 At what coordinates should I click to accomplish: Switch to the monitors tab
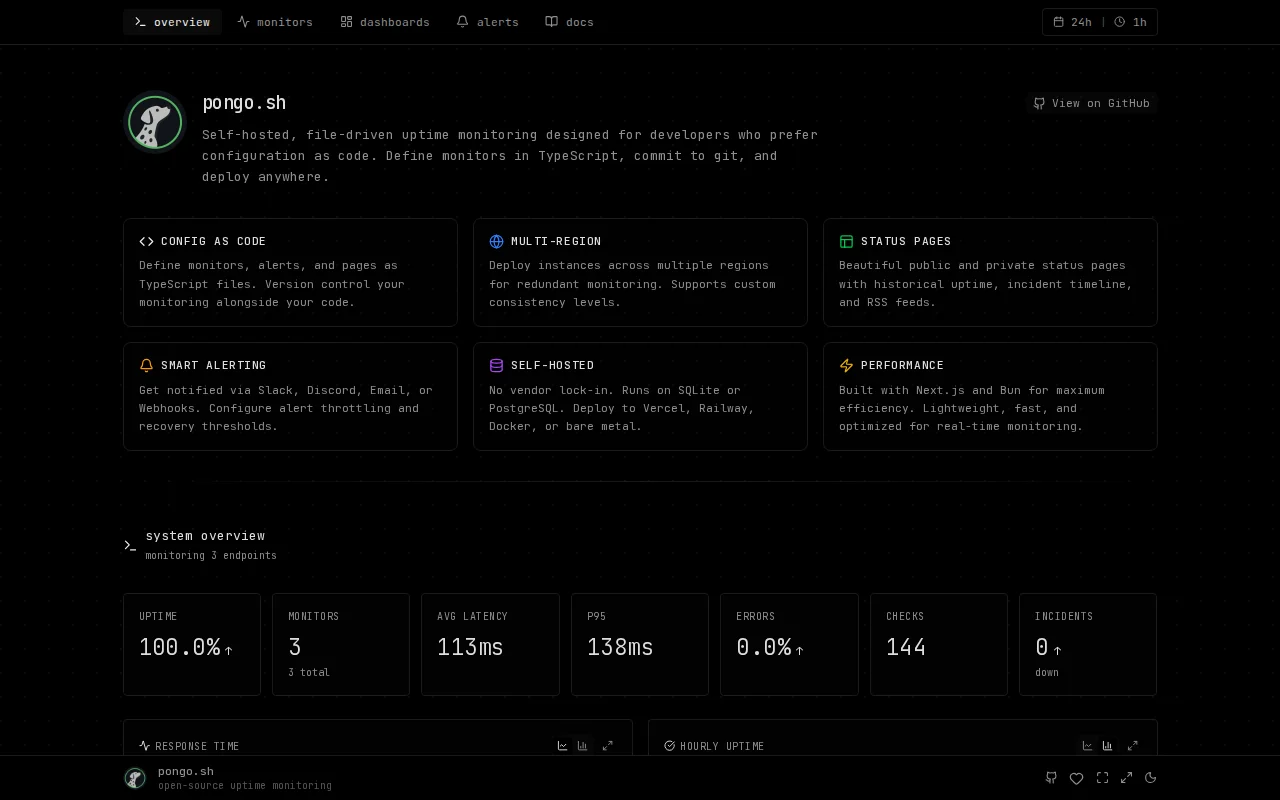click(x=275, y=22)
